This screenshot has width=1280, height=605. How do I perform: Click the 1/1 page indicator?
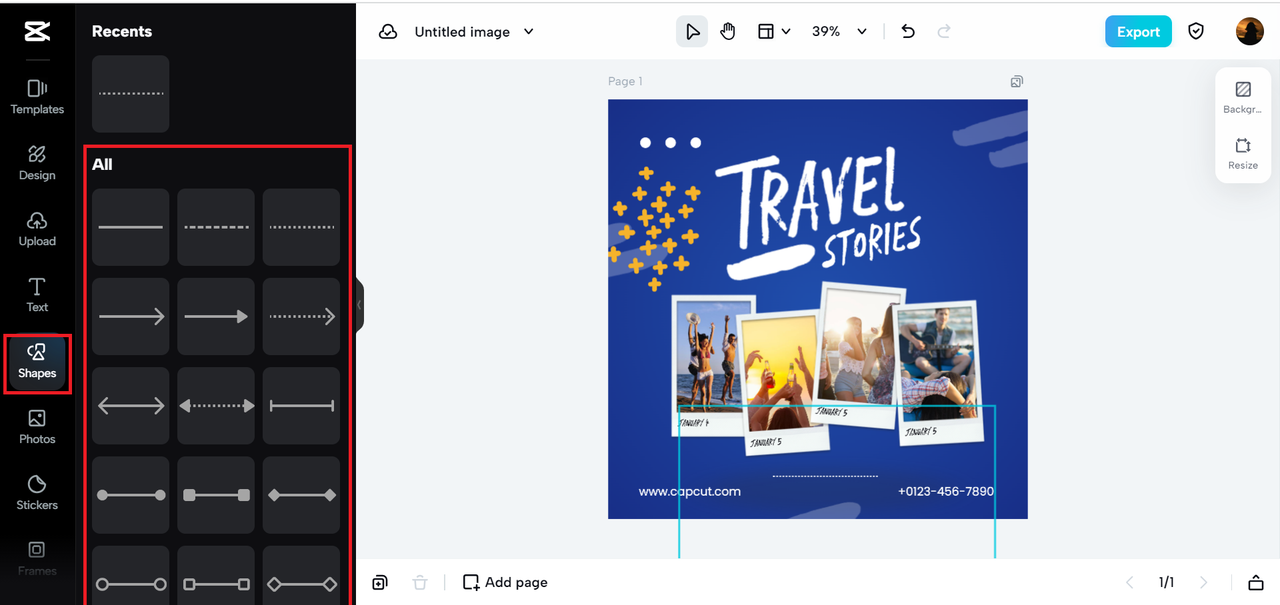[1166, 582]
